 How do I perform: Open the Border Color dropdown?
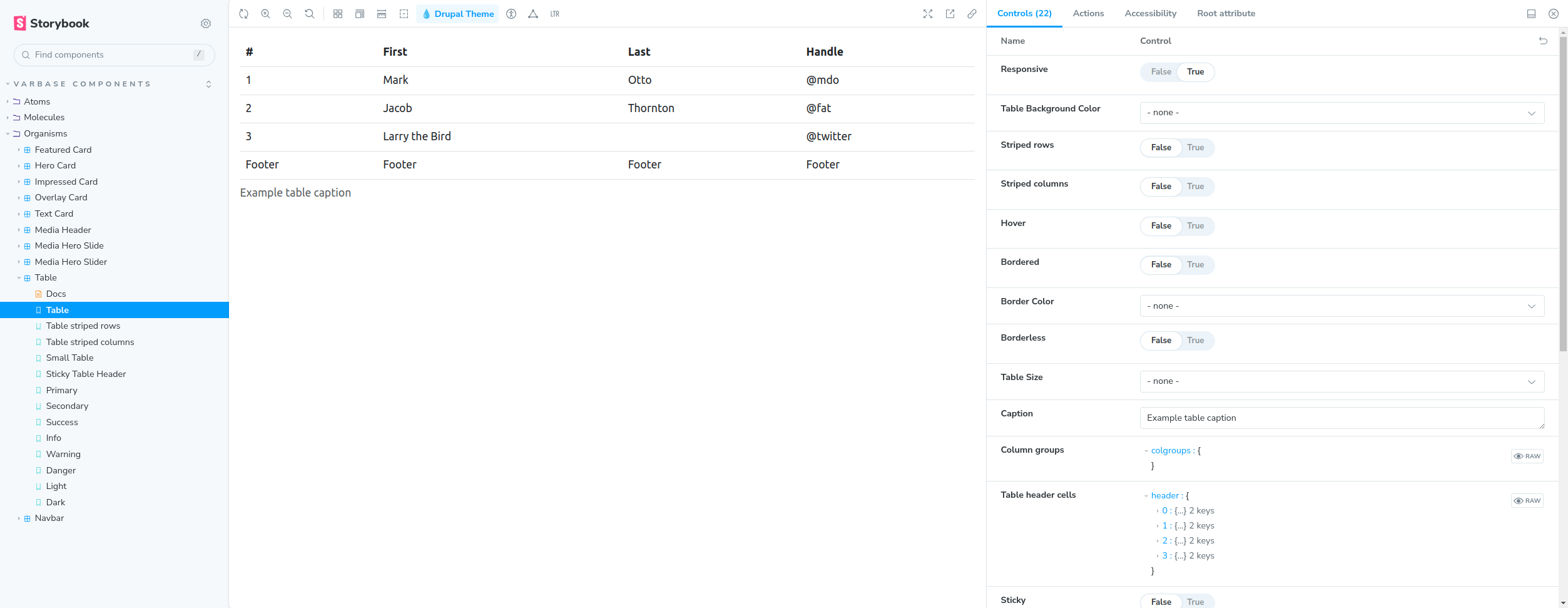(1342, 306)
